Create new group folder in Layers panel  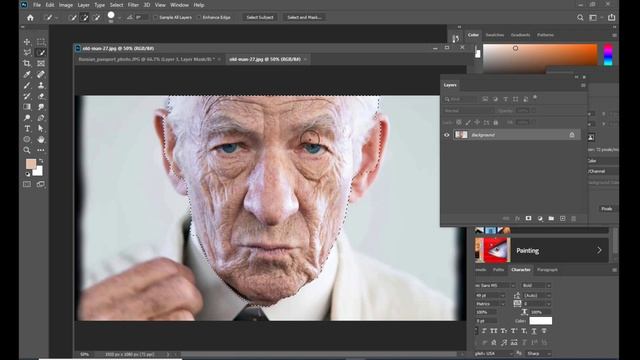click(x=551, y=219)
